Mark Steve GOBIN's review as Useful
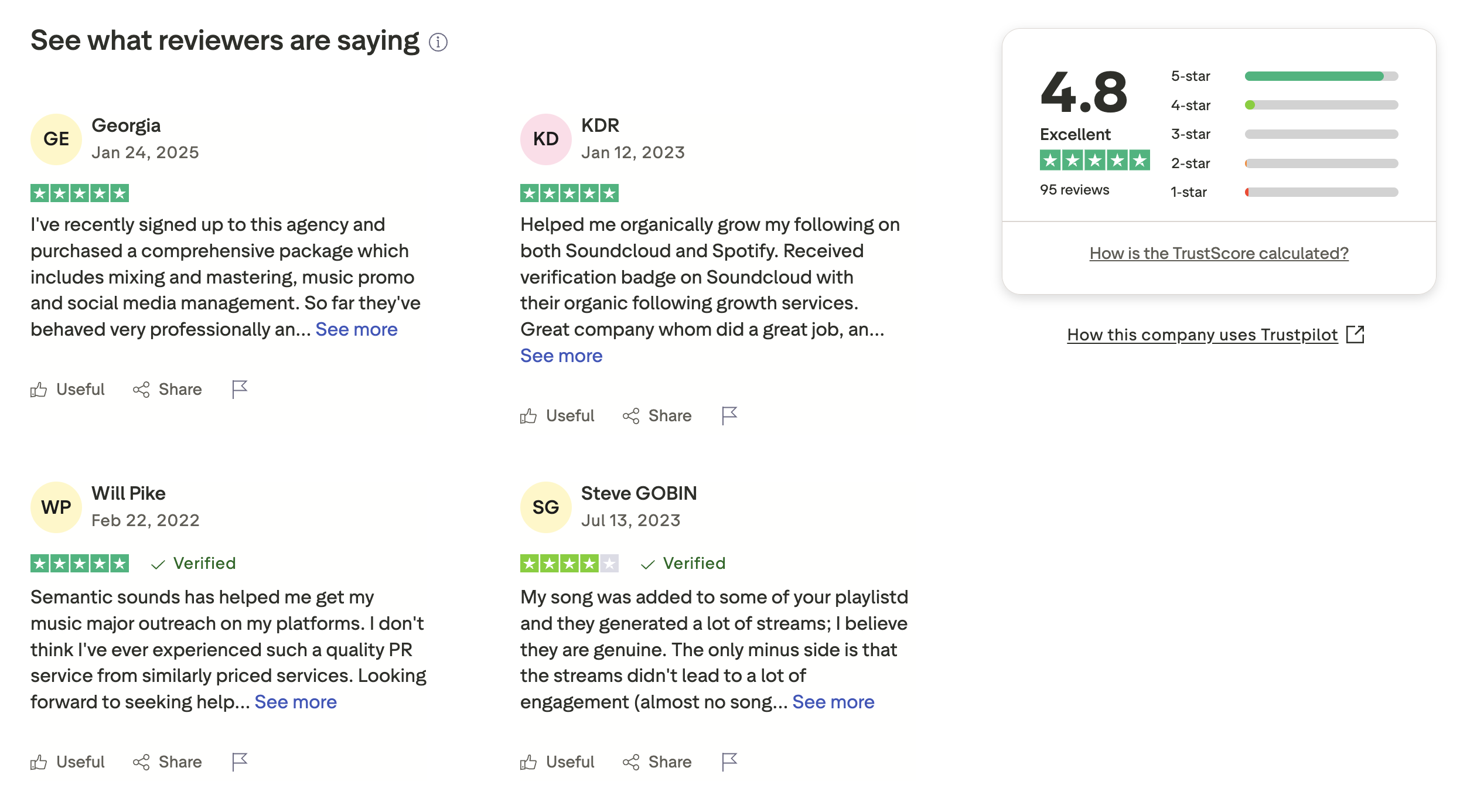Viewport: 1460px width, 812px height. point(557,762)
